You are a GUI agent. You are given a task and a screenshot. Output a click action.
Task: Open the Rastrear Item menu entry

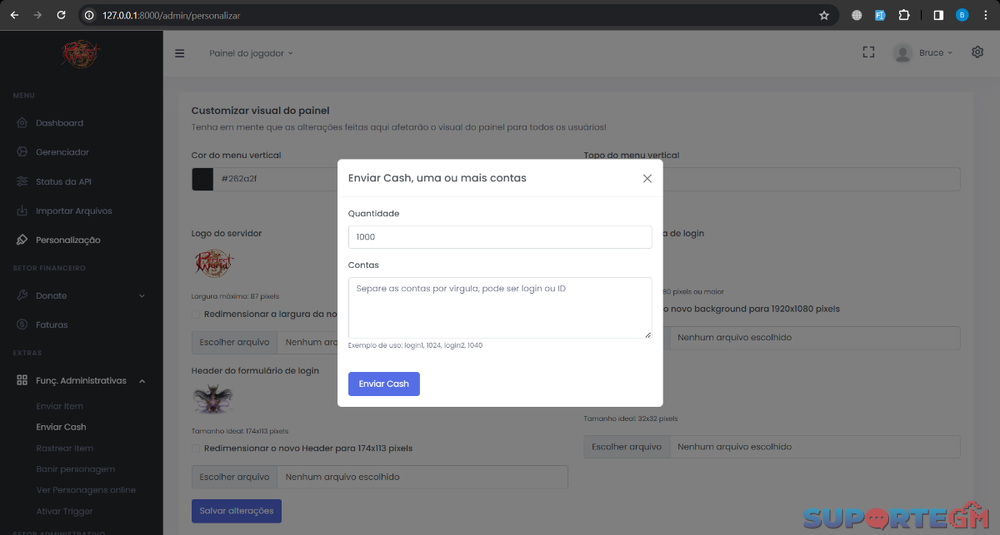point(64,448)
